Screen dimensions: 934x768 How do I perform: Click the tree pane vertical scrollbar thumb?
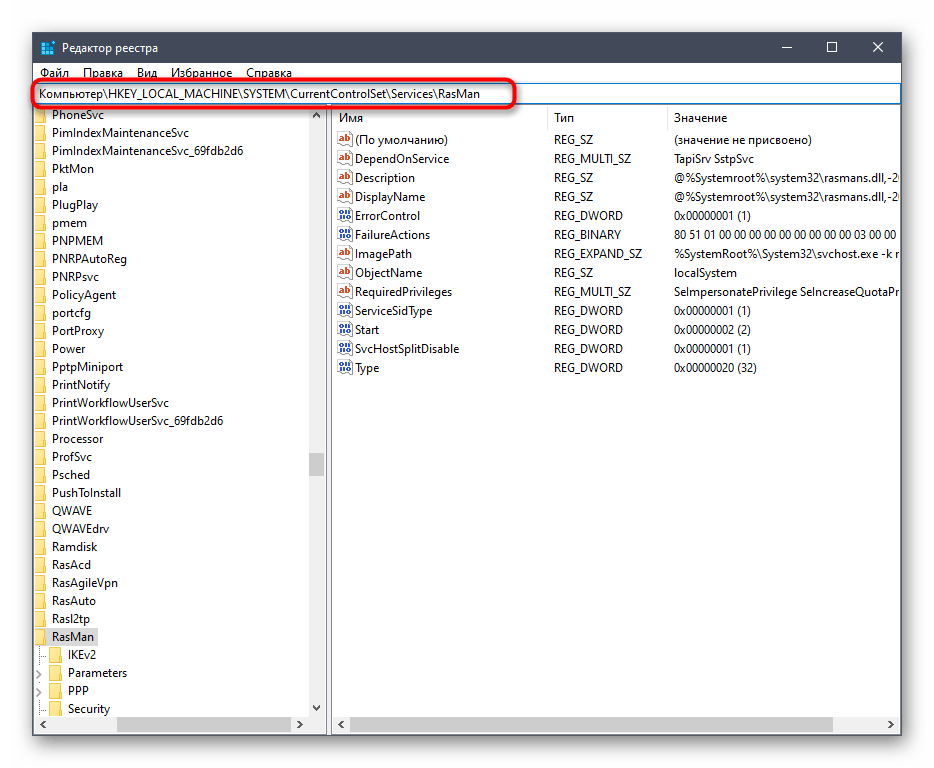point(317,465)
